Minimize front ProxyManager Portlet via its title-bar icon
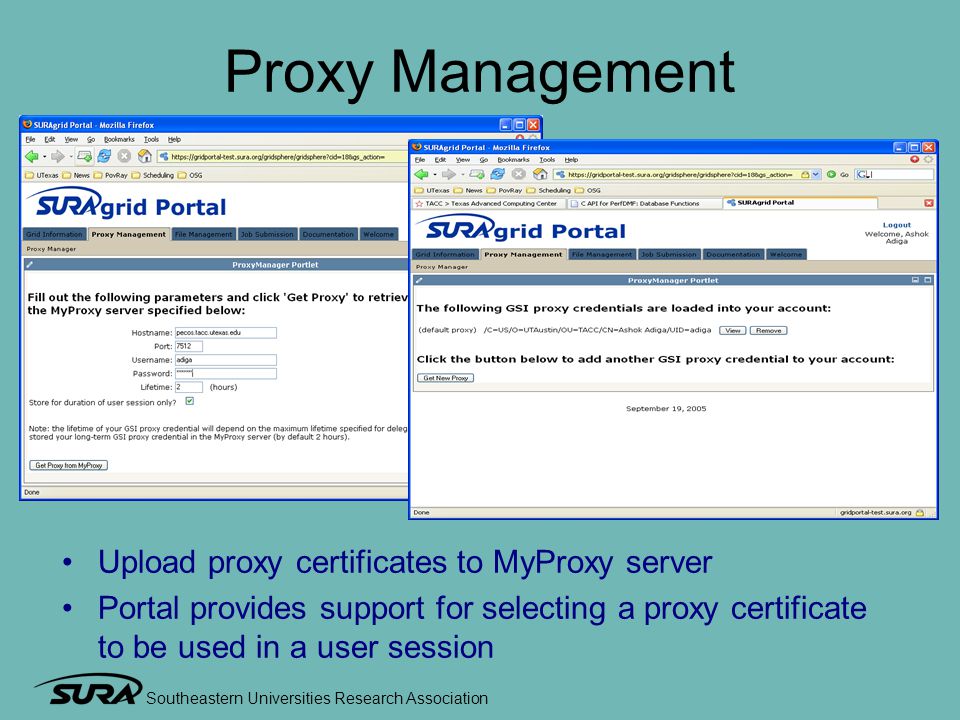The image size is (960, 720). click(916, 280)
